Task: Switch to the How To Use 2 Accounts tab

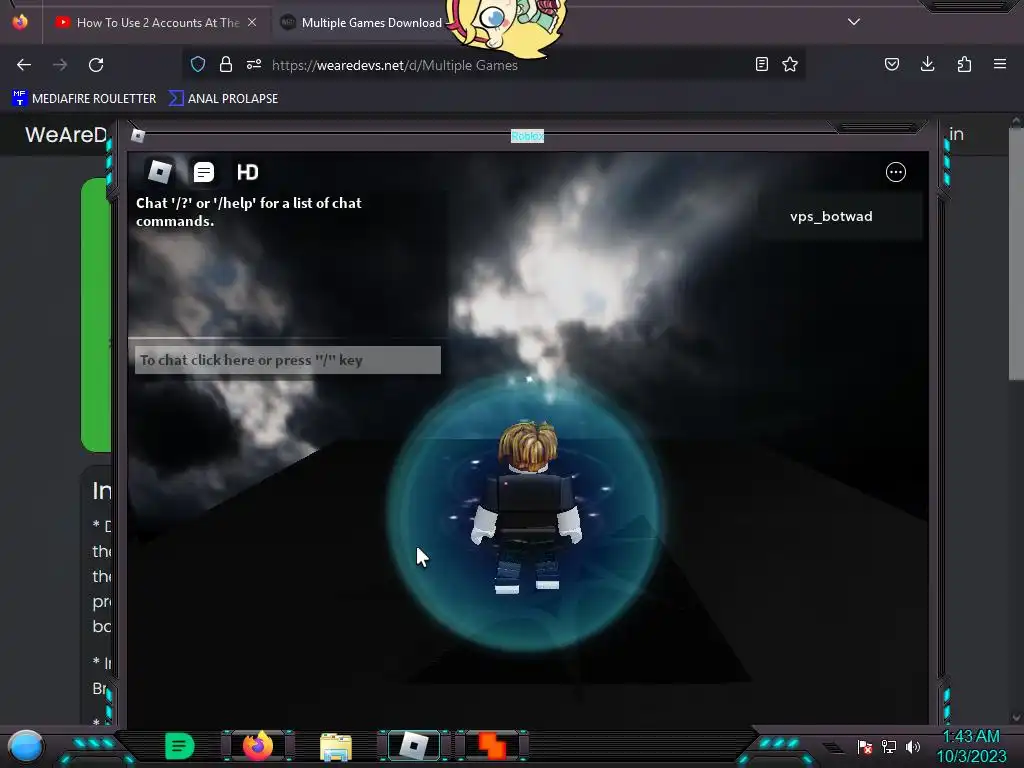Action: [x=158, y=23]
